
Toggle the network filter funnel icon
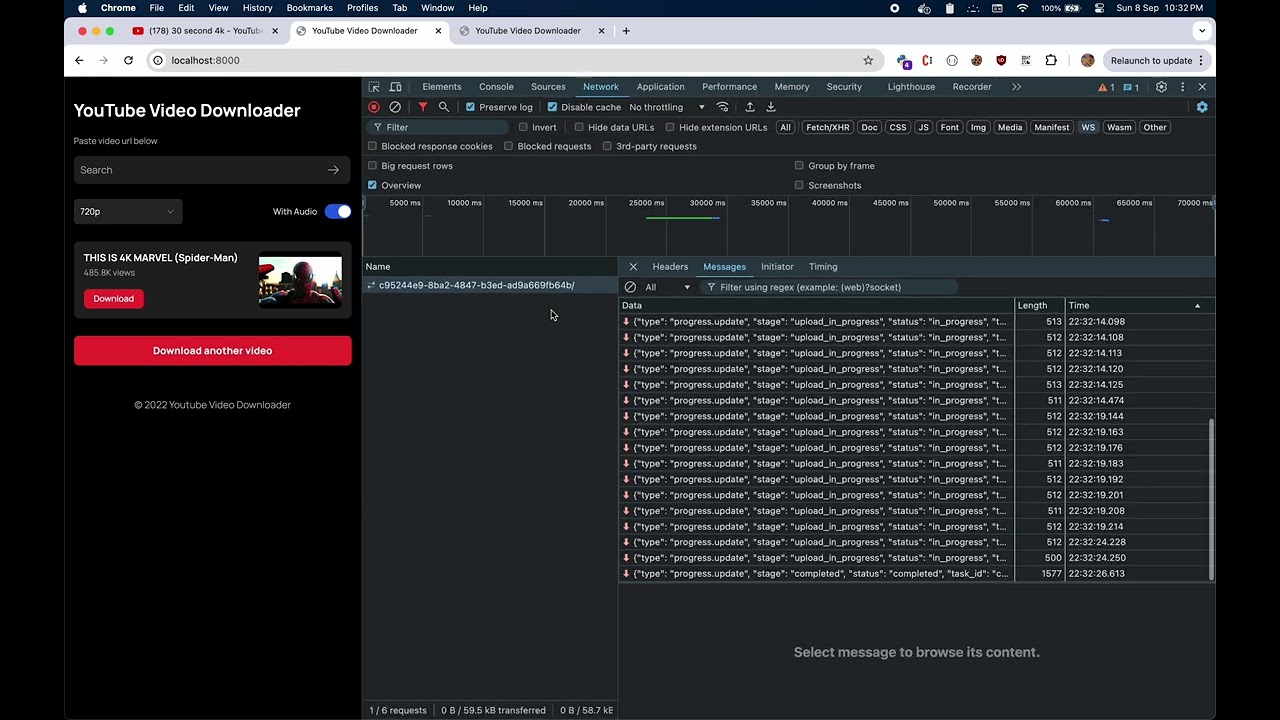tap(423, 107)
